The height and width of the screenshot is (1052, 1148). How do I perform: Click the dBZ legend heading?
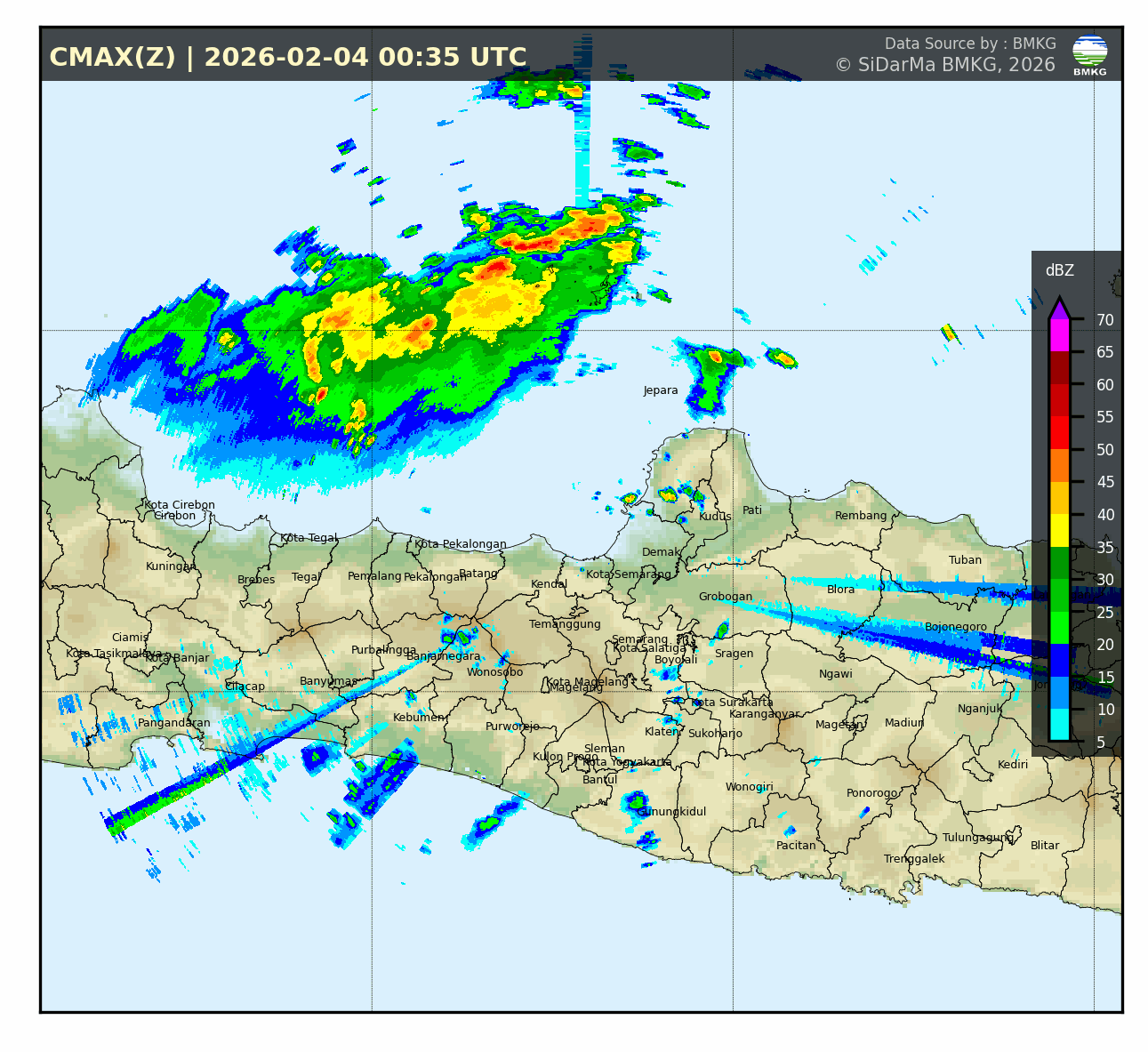point(1059,270)
